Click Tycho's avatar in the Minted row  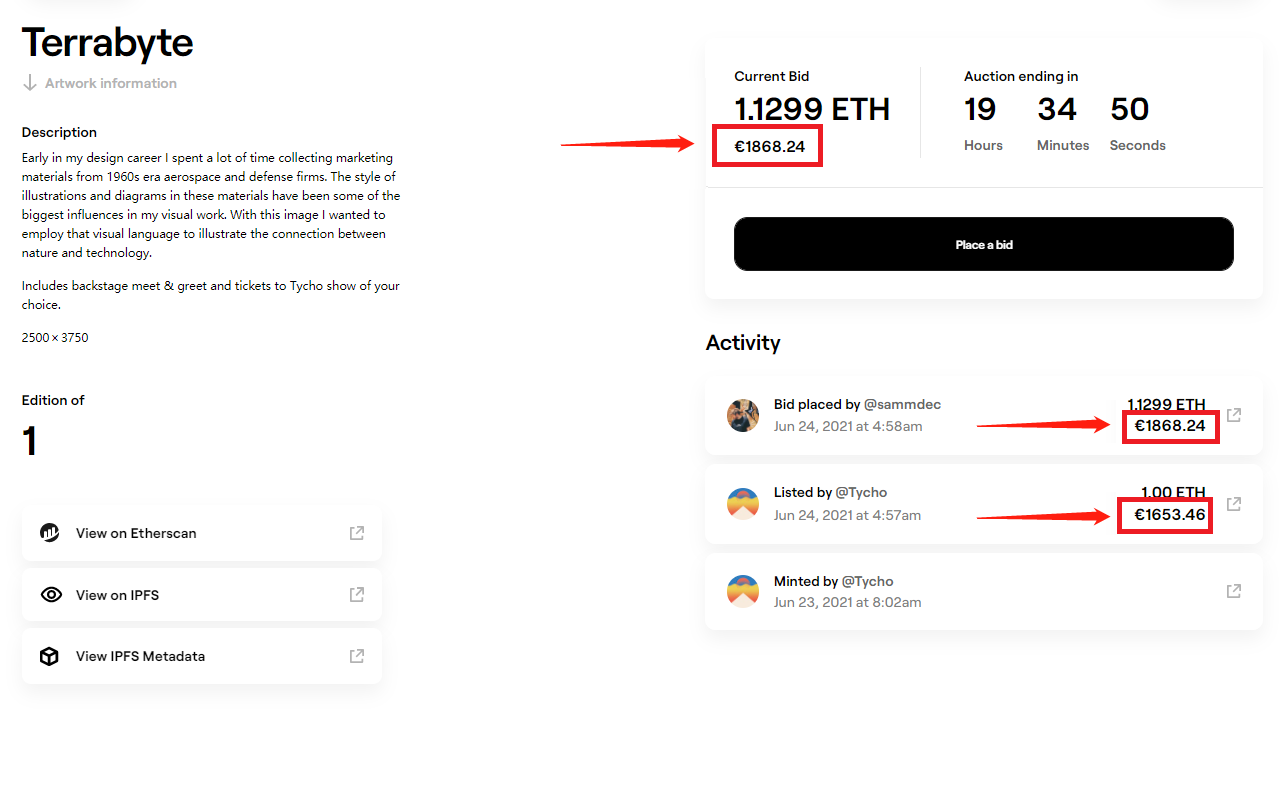(743, 591)
